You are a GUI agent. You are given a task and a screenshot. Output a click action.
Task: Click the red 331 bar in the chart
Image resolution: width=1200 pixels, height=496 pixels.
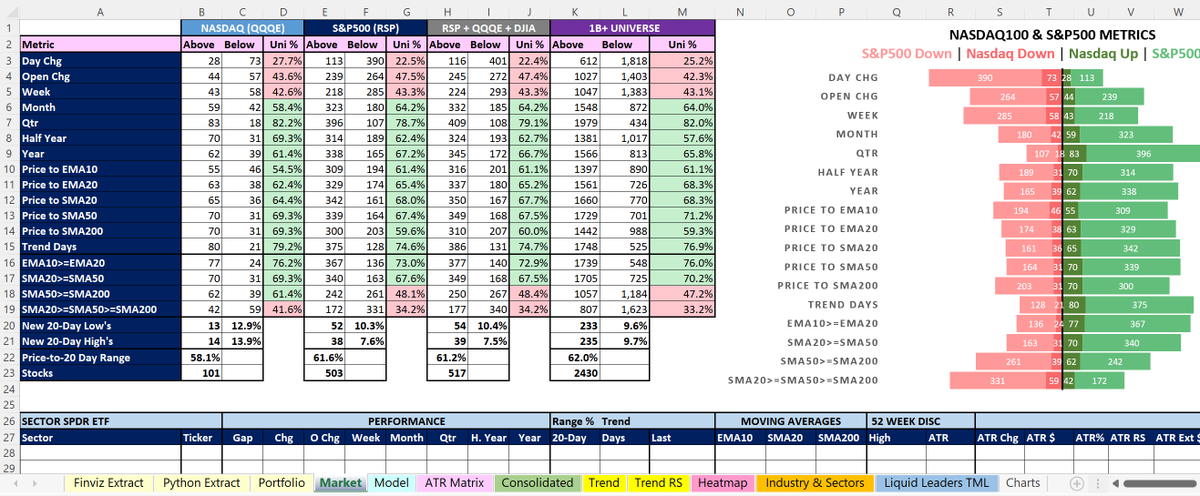coord(996,381)
